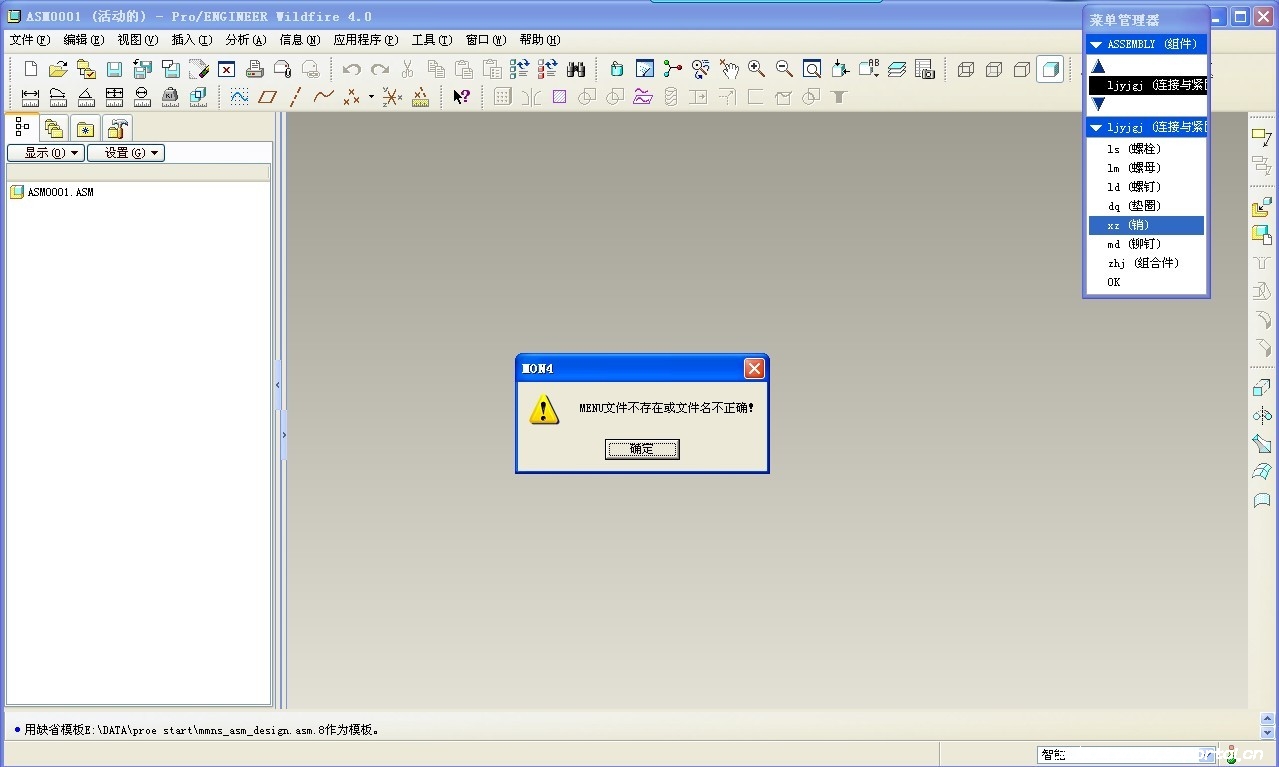1279x767 pixels.
Task: Open the 编辑 menu
Action: (x=83, y=40)
